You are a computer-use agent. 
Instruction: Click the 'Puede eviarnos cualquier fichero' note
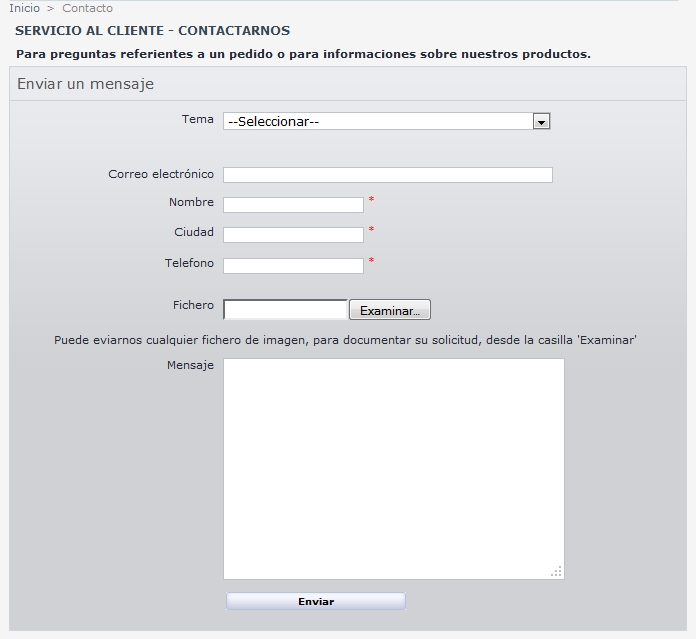tap(345, 340)
